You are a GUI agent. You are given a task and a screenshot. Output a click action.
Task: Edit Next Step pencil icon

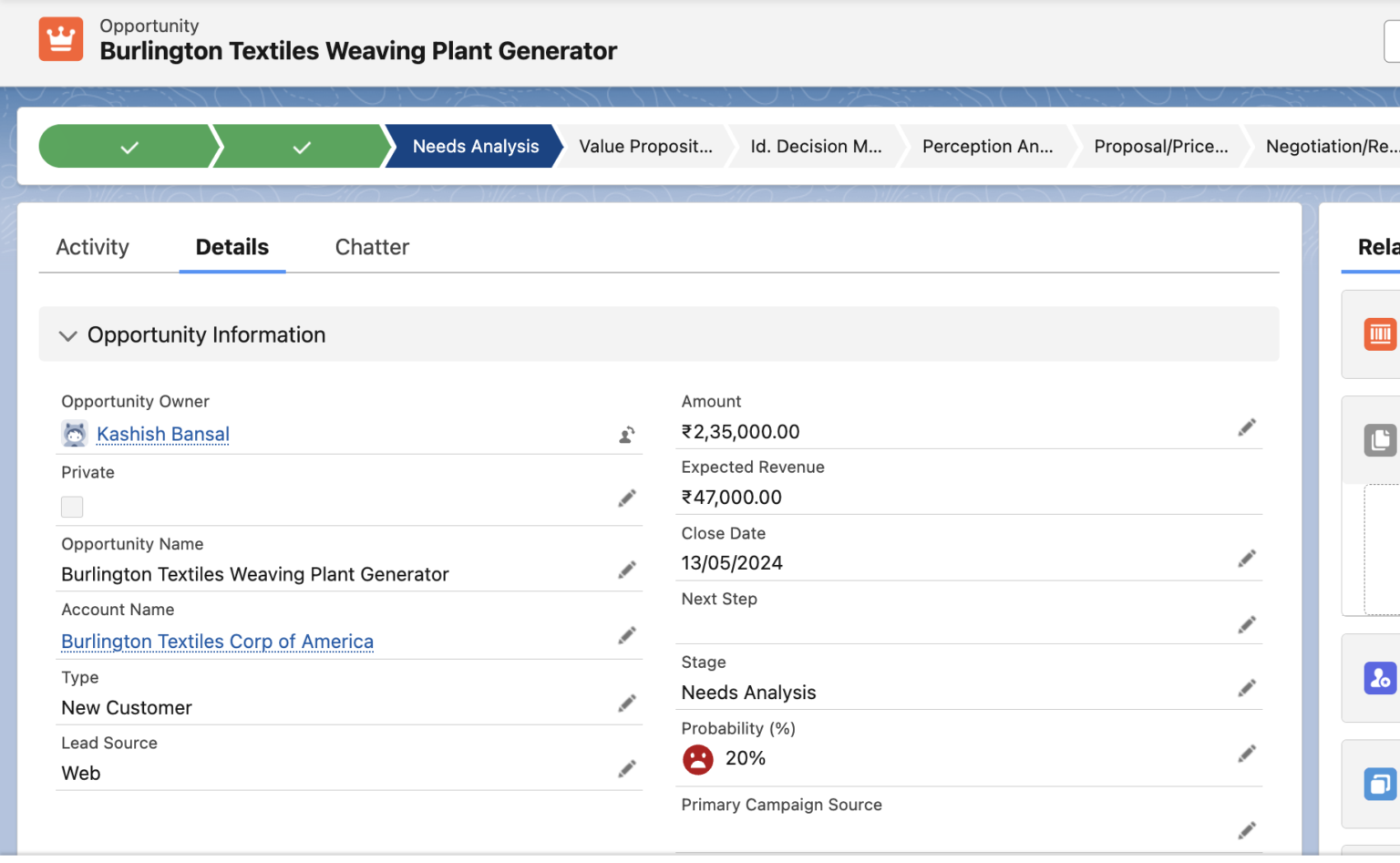tap(1247, 625)
